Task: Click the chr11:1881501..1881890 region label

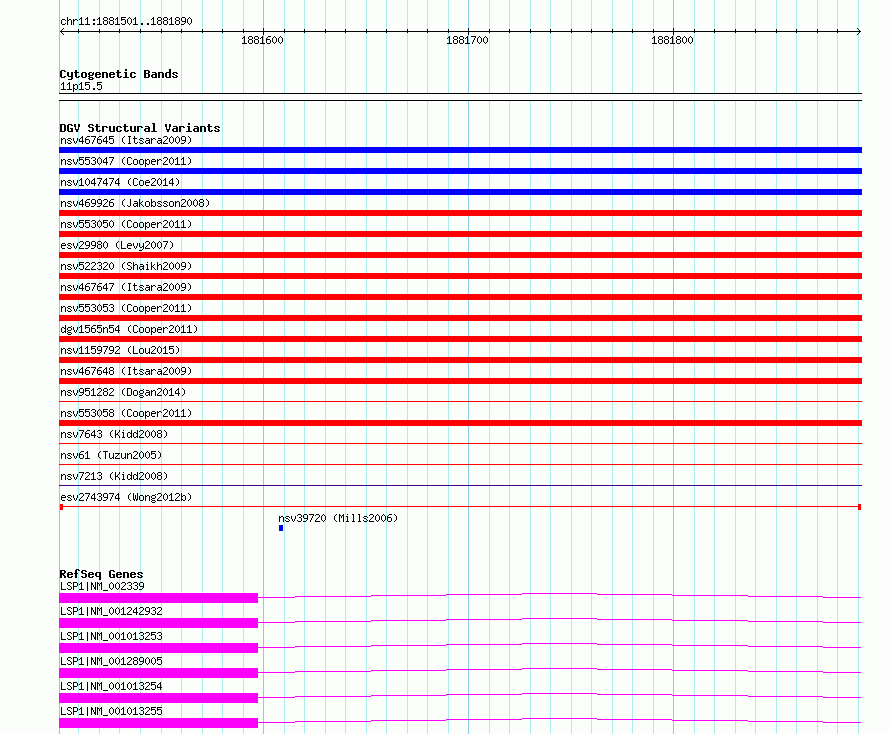Action: click(126, 21)
